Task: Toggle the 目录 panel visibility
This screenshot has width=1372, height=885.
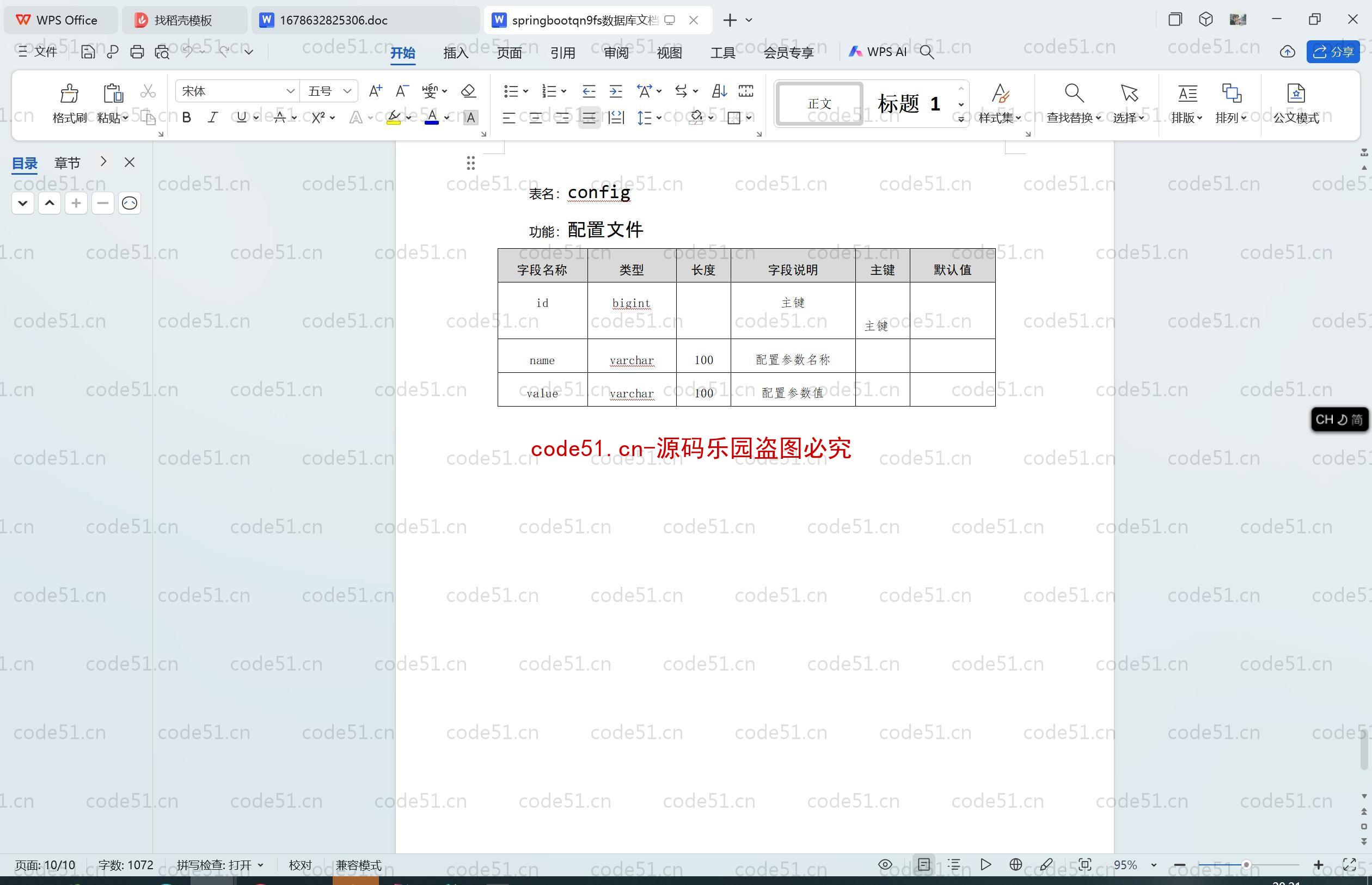Action: [x=128, y=161]
